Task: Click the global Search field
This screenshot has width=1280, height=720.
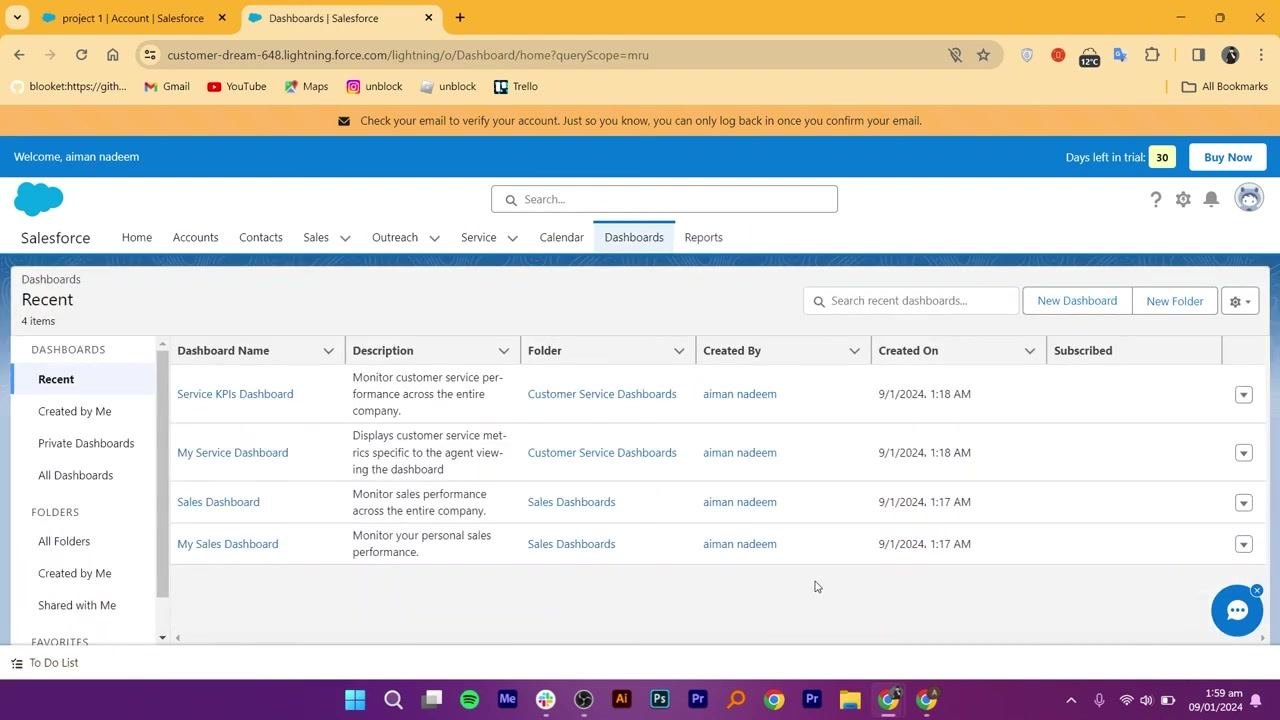Action: 664,199
